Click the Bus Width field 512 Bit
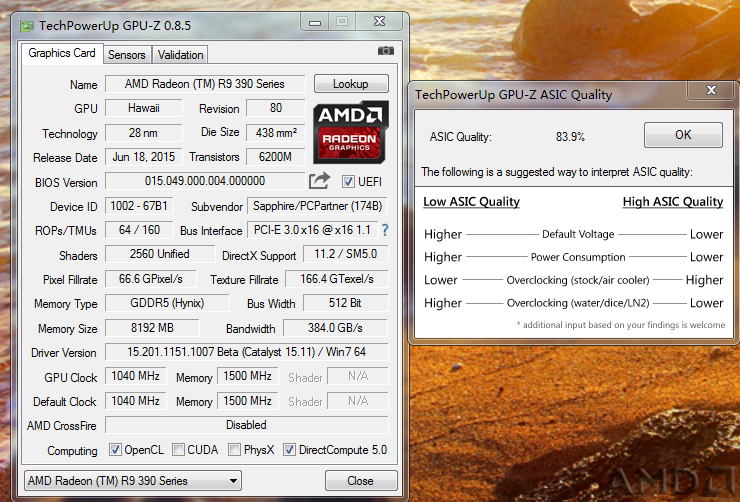Screen dimensions: 740x502 coord(345,303)
